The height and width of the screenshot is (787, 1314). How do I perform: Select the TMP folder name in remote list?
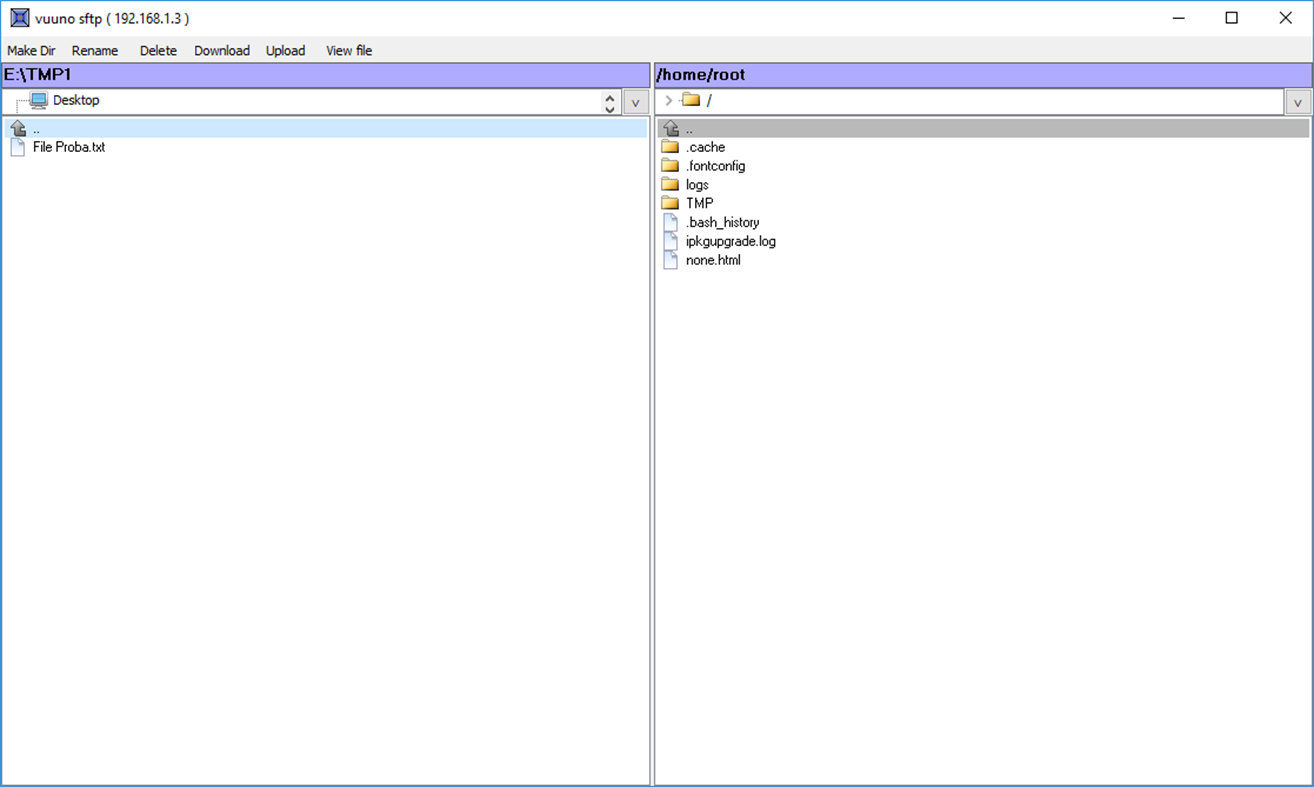coord(699,203)
